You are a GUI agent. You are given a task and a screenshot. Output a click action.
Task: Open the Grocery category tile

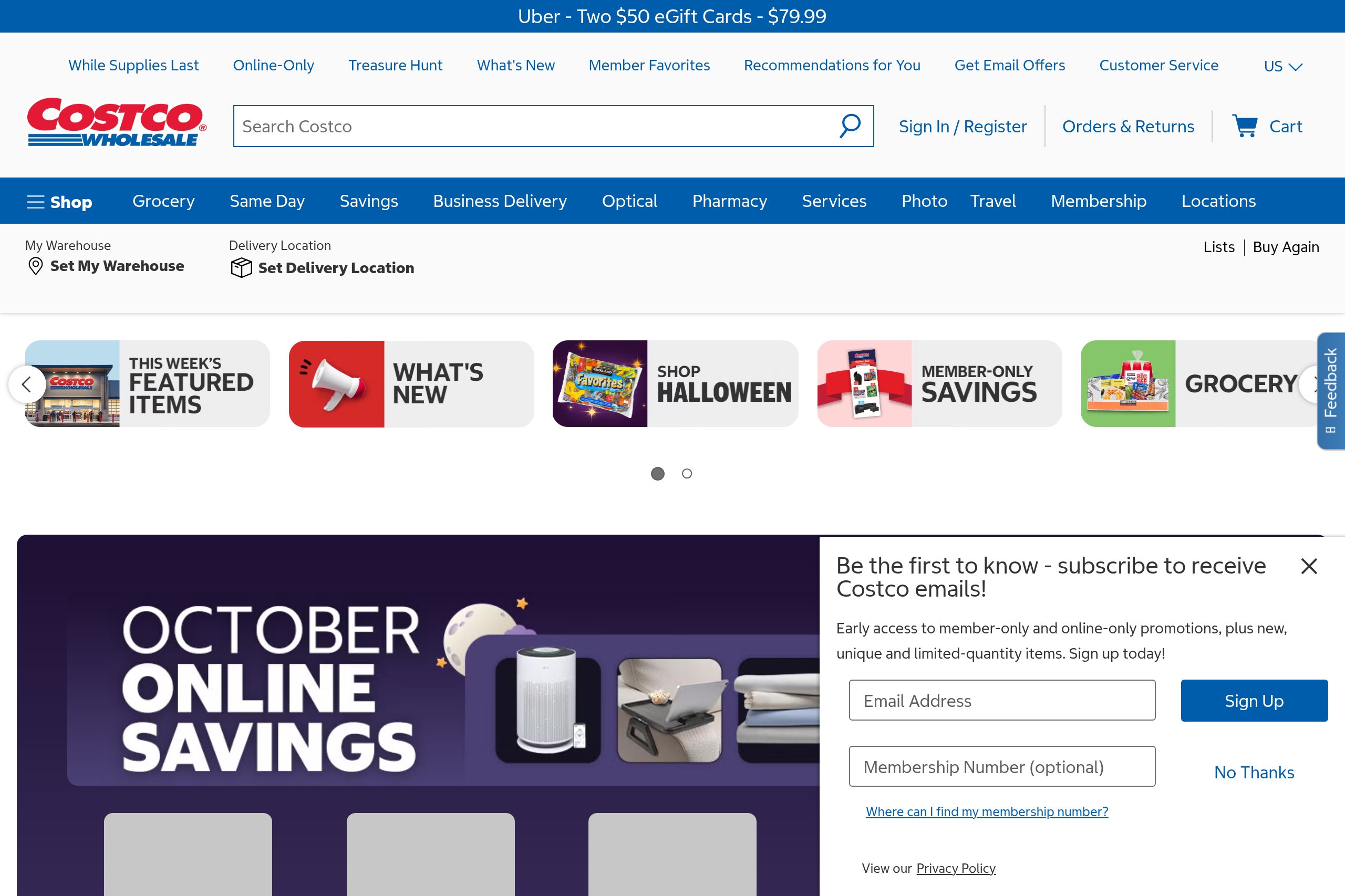click(x=1199, y=384)
